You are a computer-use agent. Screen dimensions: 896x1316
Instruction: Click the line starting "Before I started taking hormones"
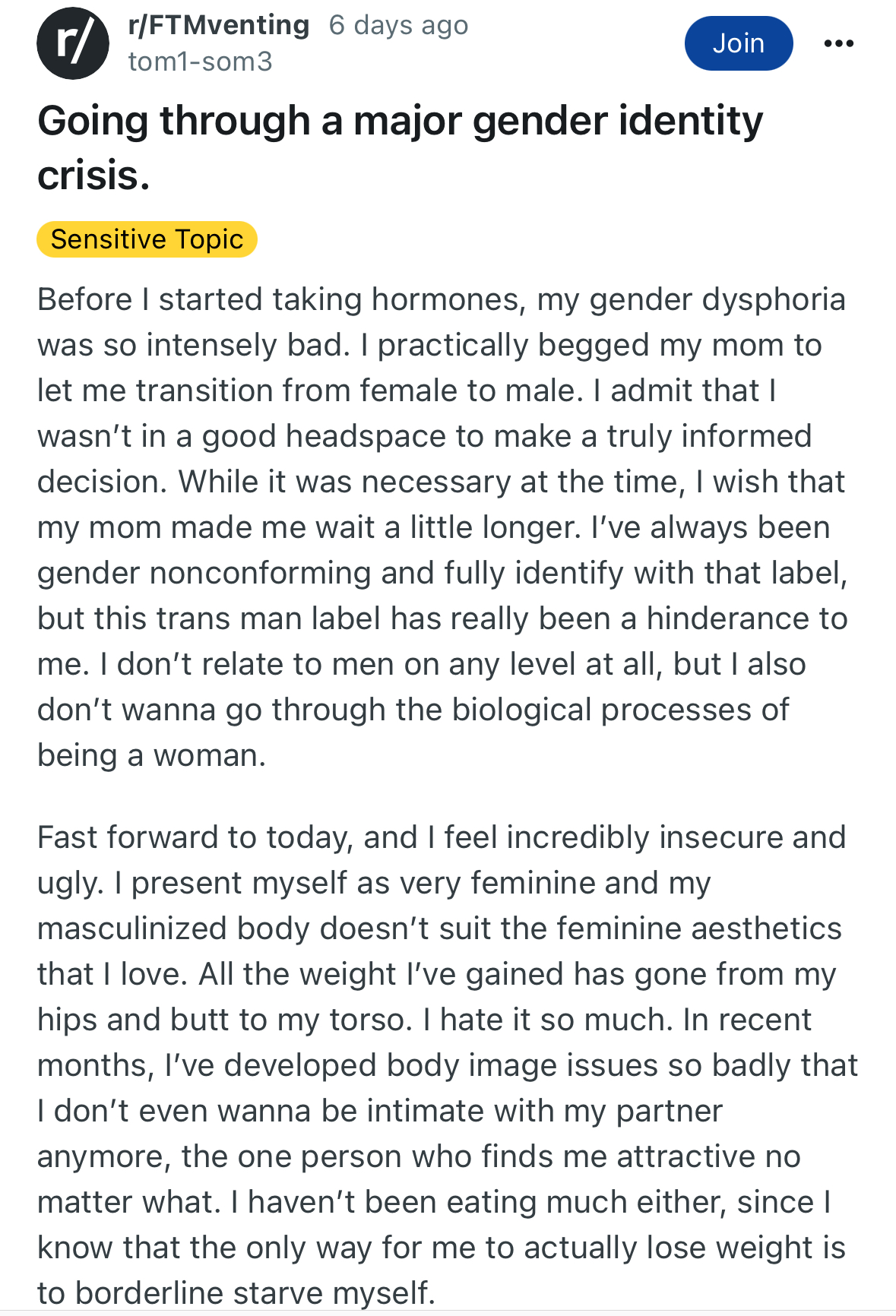[x=442, y=299]
